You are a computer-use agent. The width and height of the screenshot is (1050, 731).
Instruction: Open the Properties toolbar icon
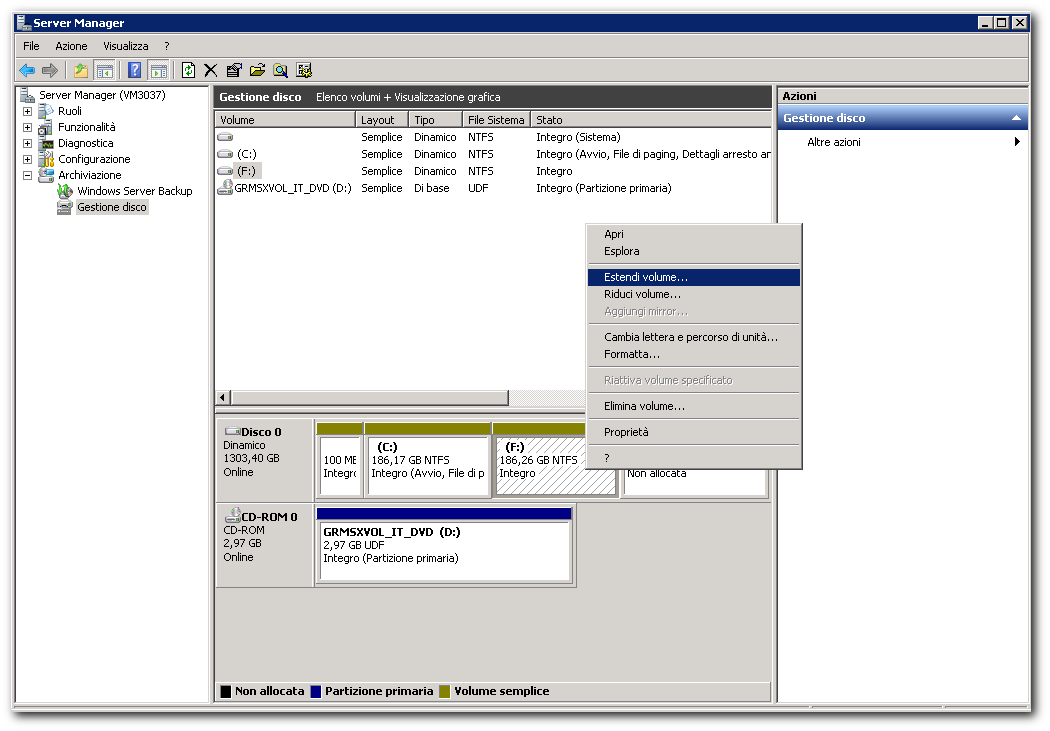(x=234, y=70)
